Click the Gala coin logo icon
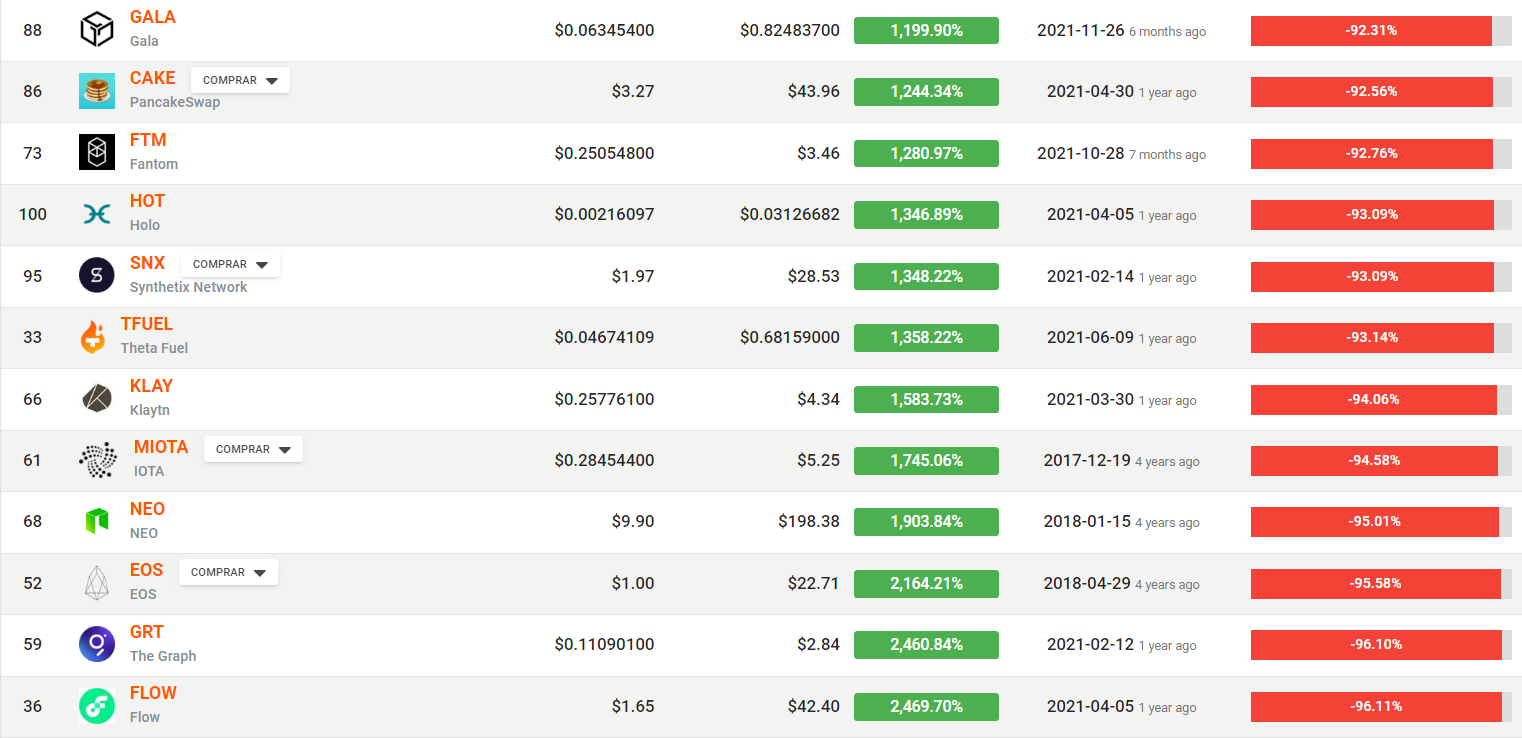1522x738 pixels. point(97,29)
